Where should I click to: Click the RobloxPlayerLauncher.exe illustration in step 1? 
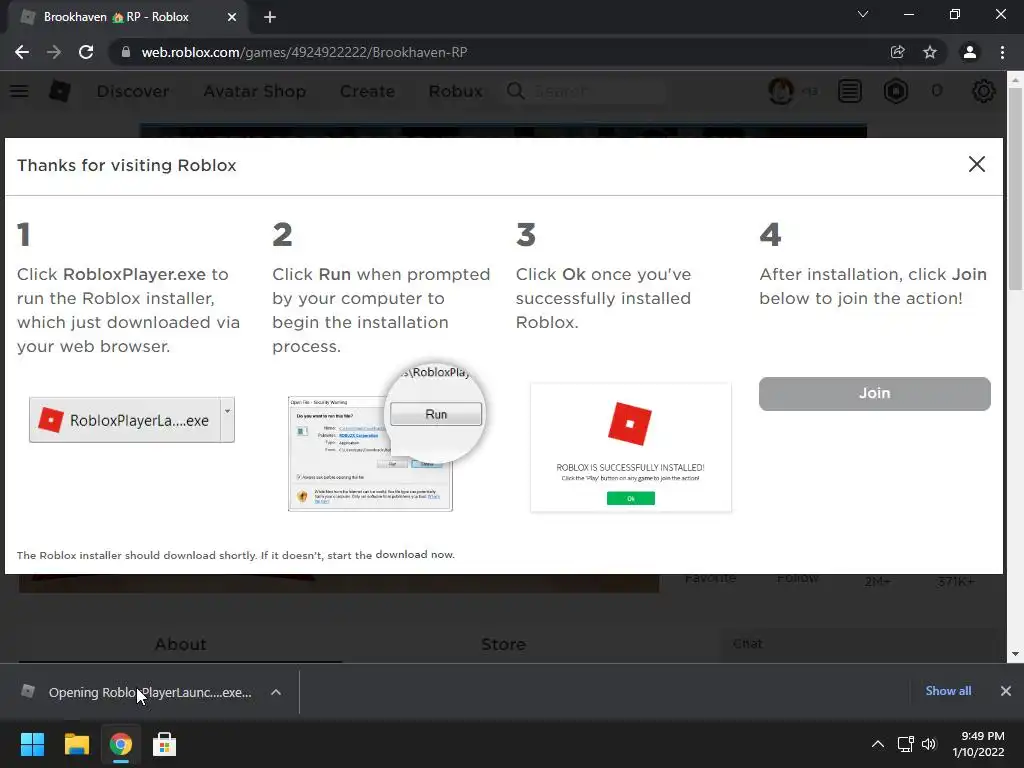pyautogui.click(x=132, y=420)
